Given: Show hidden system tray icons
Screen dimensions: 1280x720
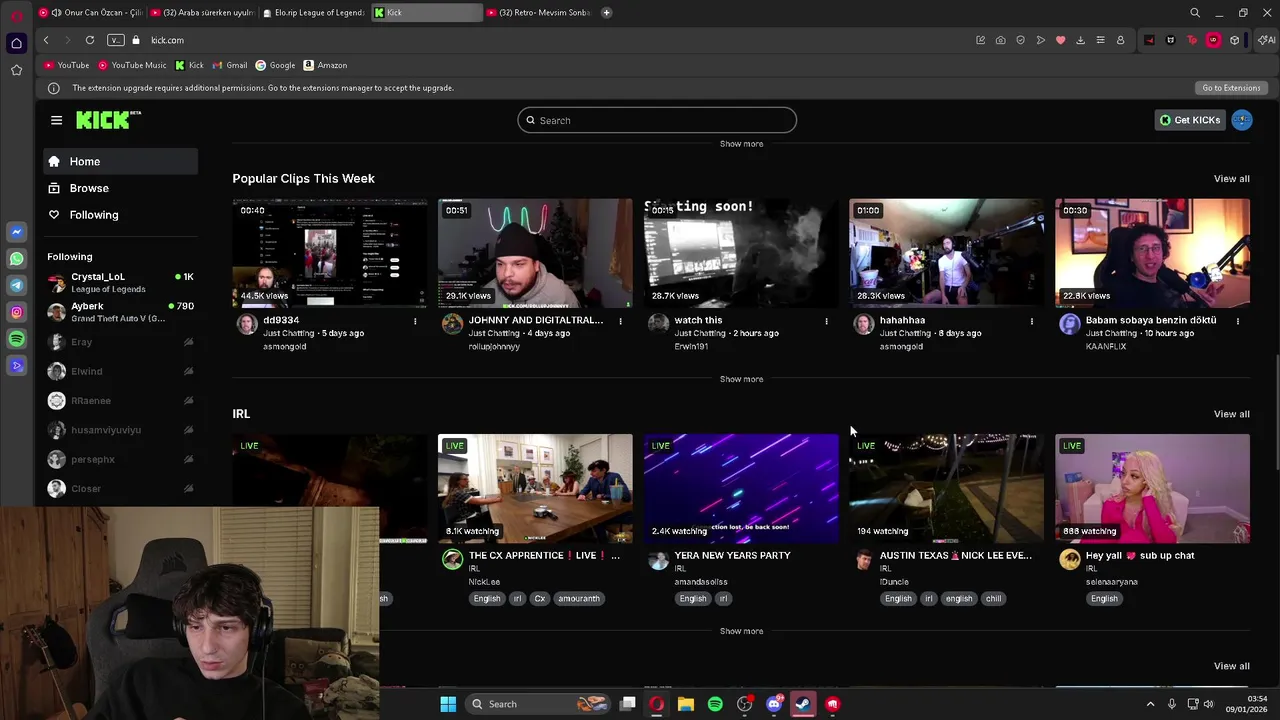Looking at the screenshot, I should point(1150,704).
